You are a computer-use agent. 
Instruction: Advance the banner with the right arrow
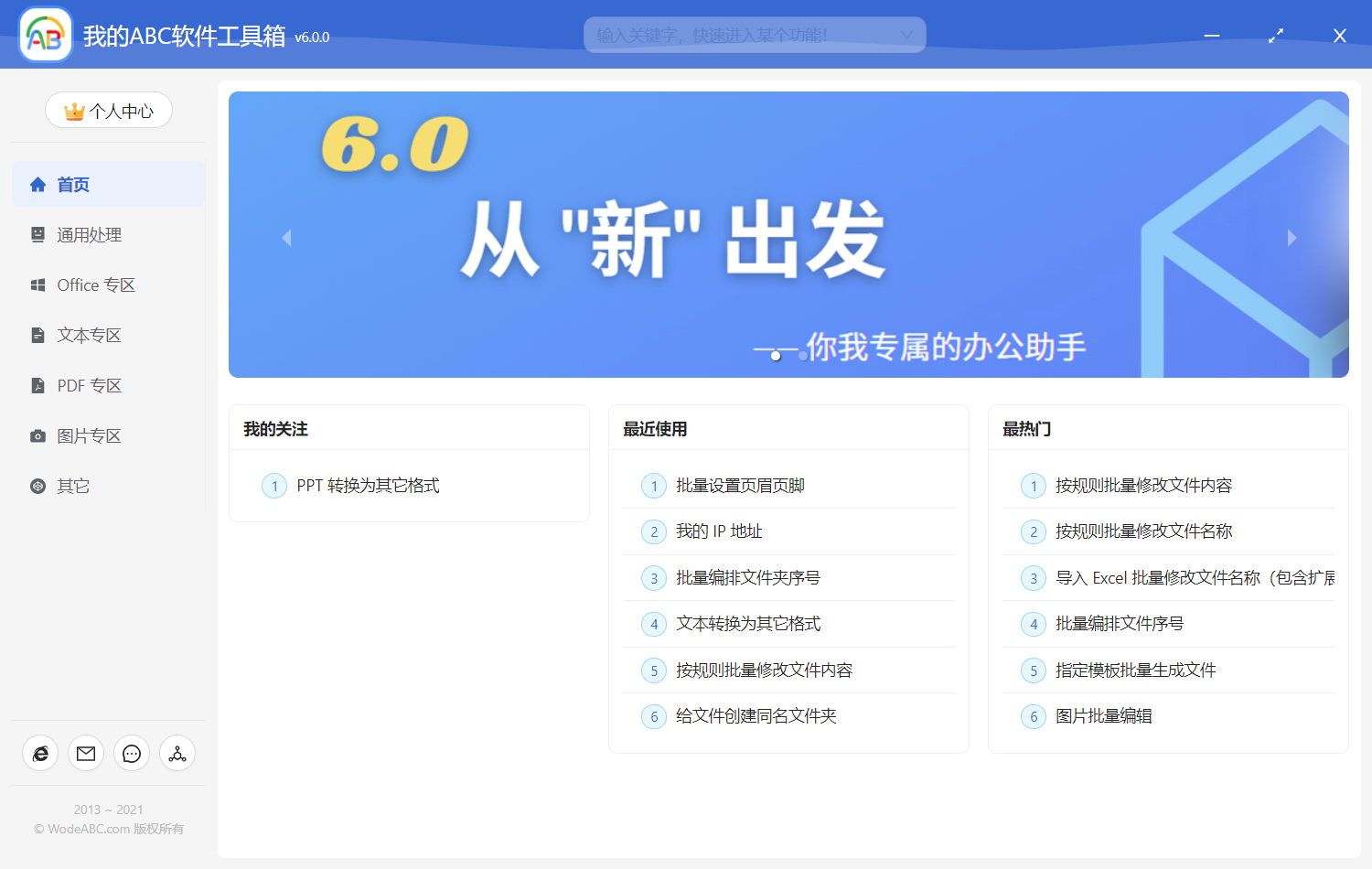coord(1292,237)
